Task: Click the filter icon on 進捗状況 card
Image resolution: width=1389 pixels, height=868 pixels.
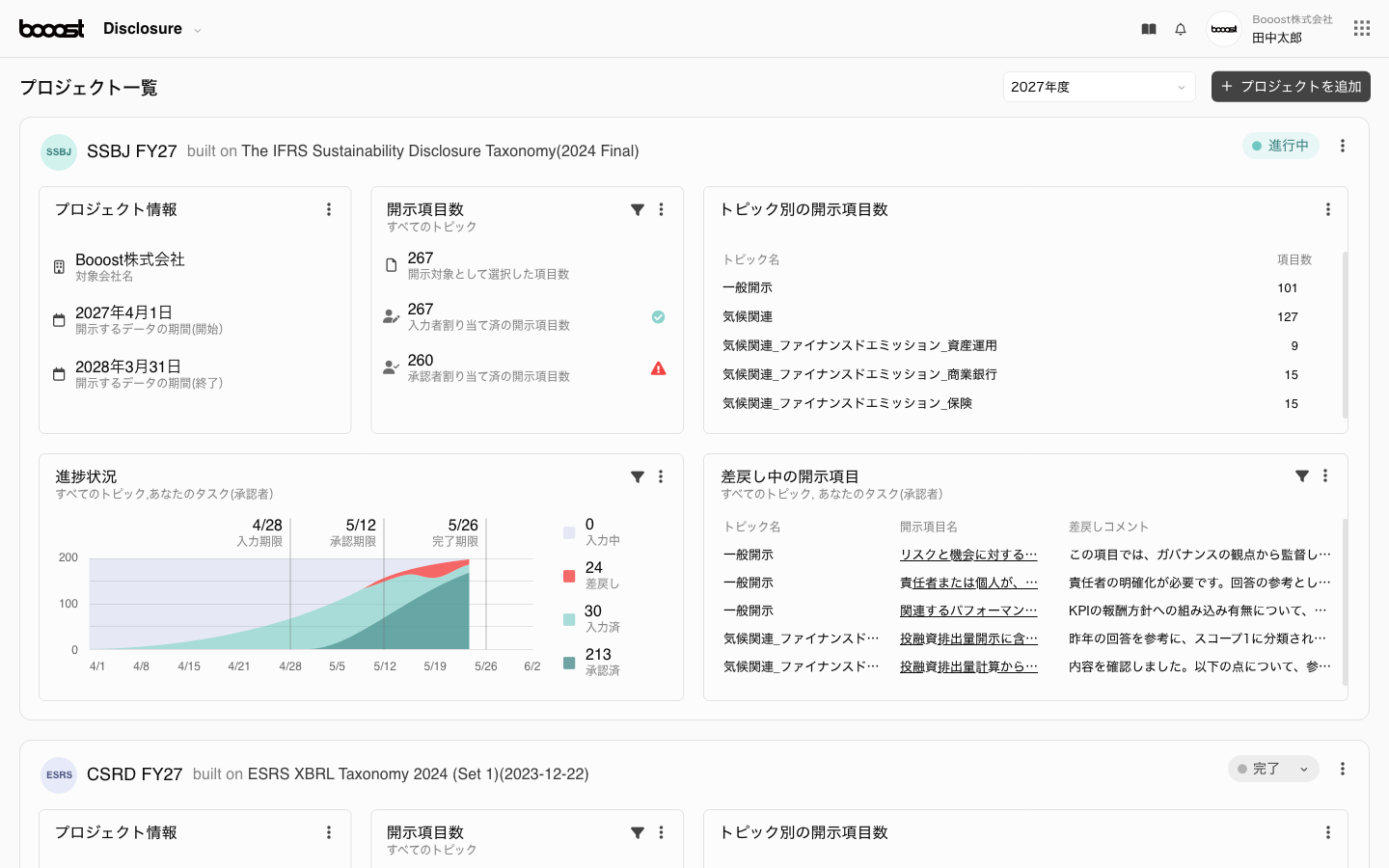Action: (638, 476)
